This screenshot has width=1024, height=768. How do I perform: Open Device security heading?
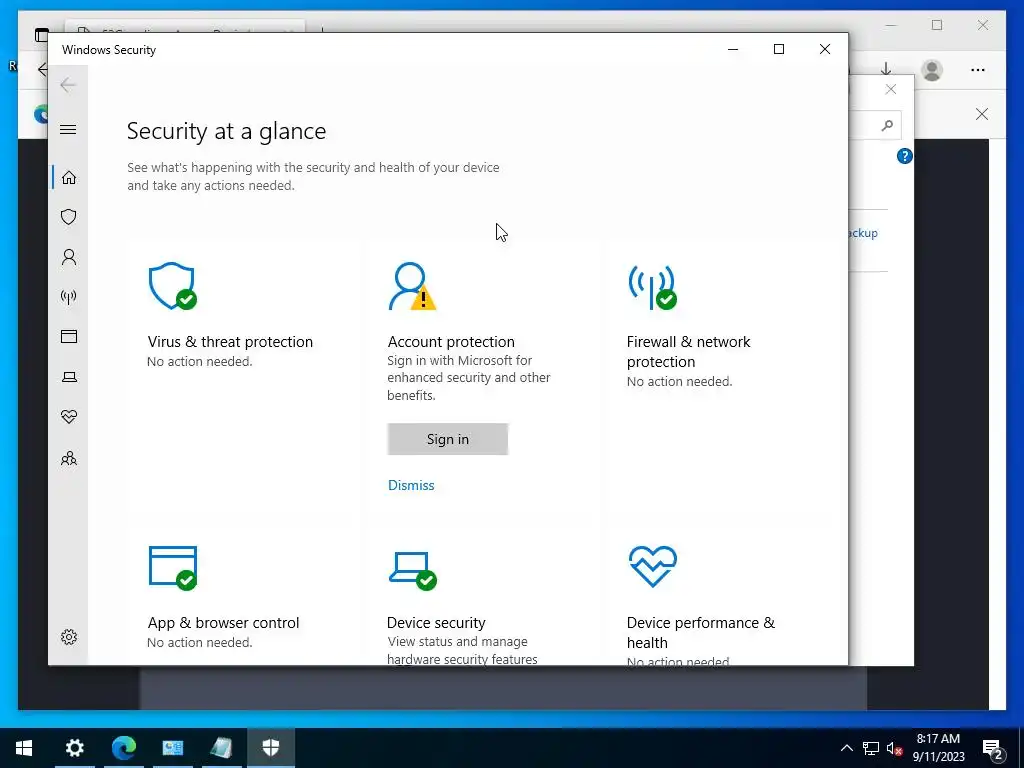(x=436, y=622)
